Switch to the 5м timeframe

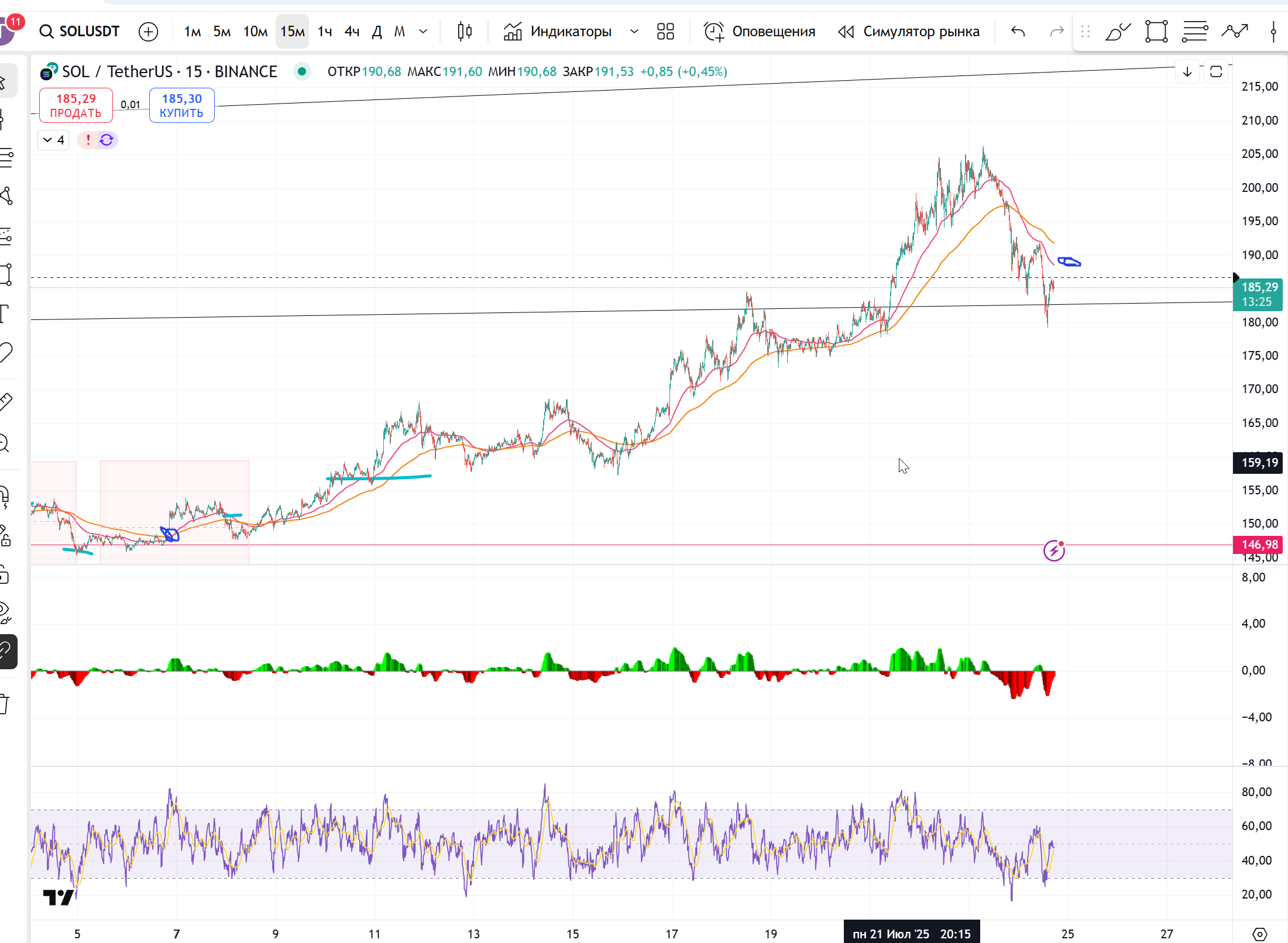tap(222, 31)
